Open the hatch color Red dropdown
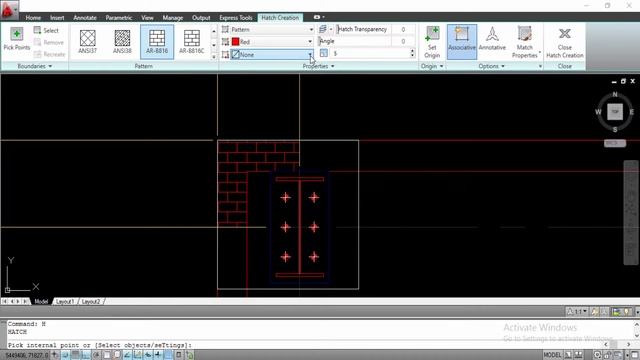640x360 pixels. click(x=272, y=42)
